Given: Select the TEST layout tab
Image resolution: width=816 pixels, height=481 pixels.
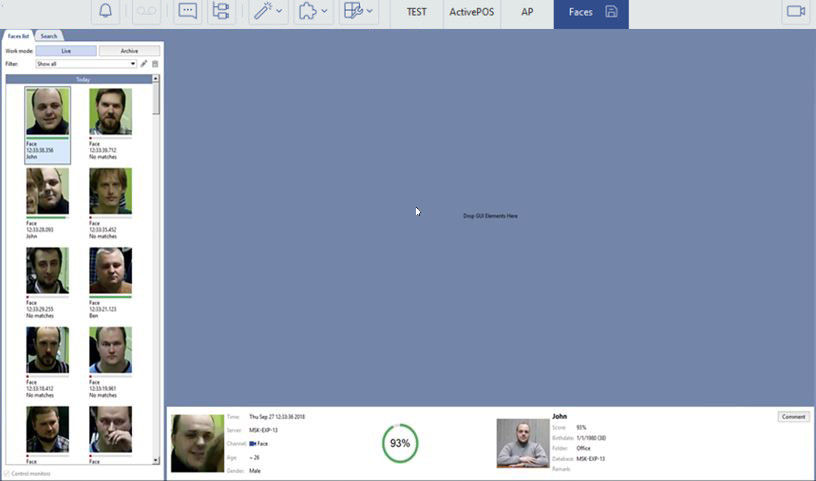Looking at the screenshot, I should click(416, 12).
